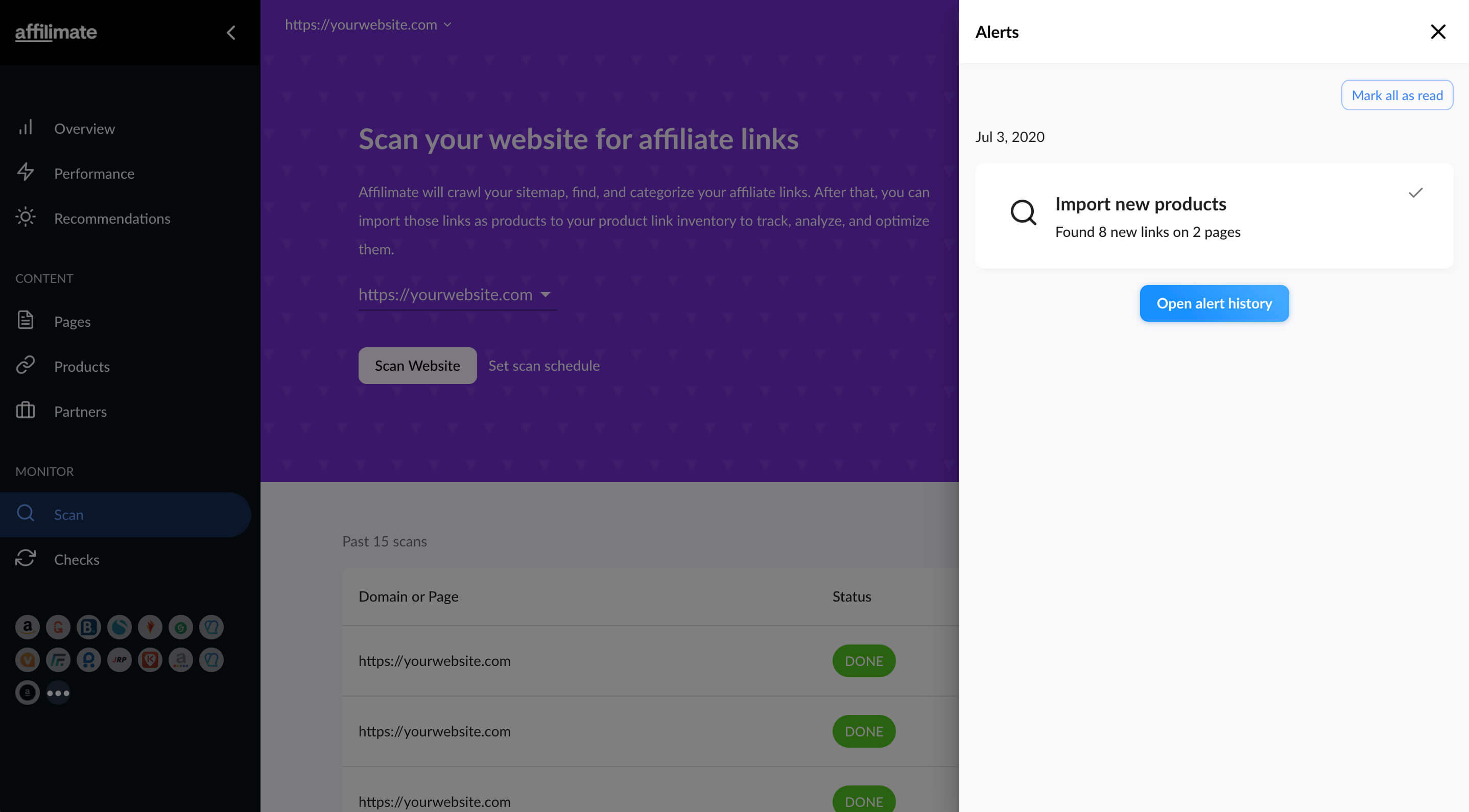Click the Scan icon under Monitor
Screen dimensions: 1469x812
tap(25, 513)
